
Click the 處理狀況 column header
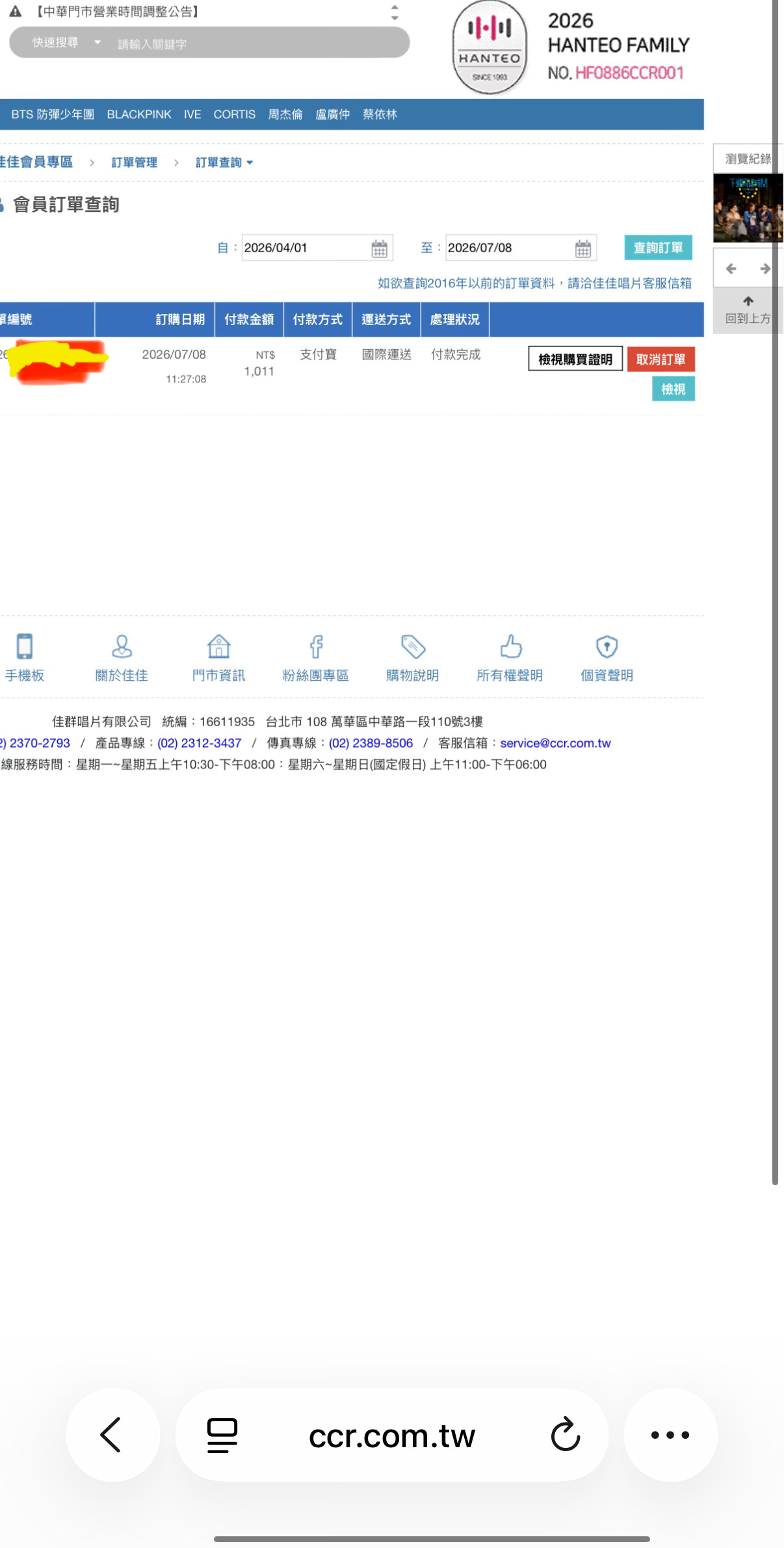tap(455, 319)
